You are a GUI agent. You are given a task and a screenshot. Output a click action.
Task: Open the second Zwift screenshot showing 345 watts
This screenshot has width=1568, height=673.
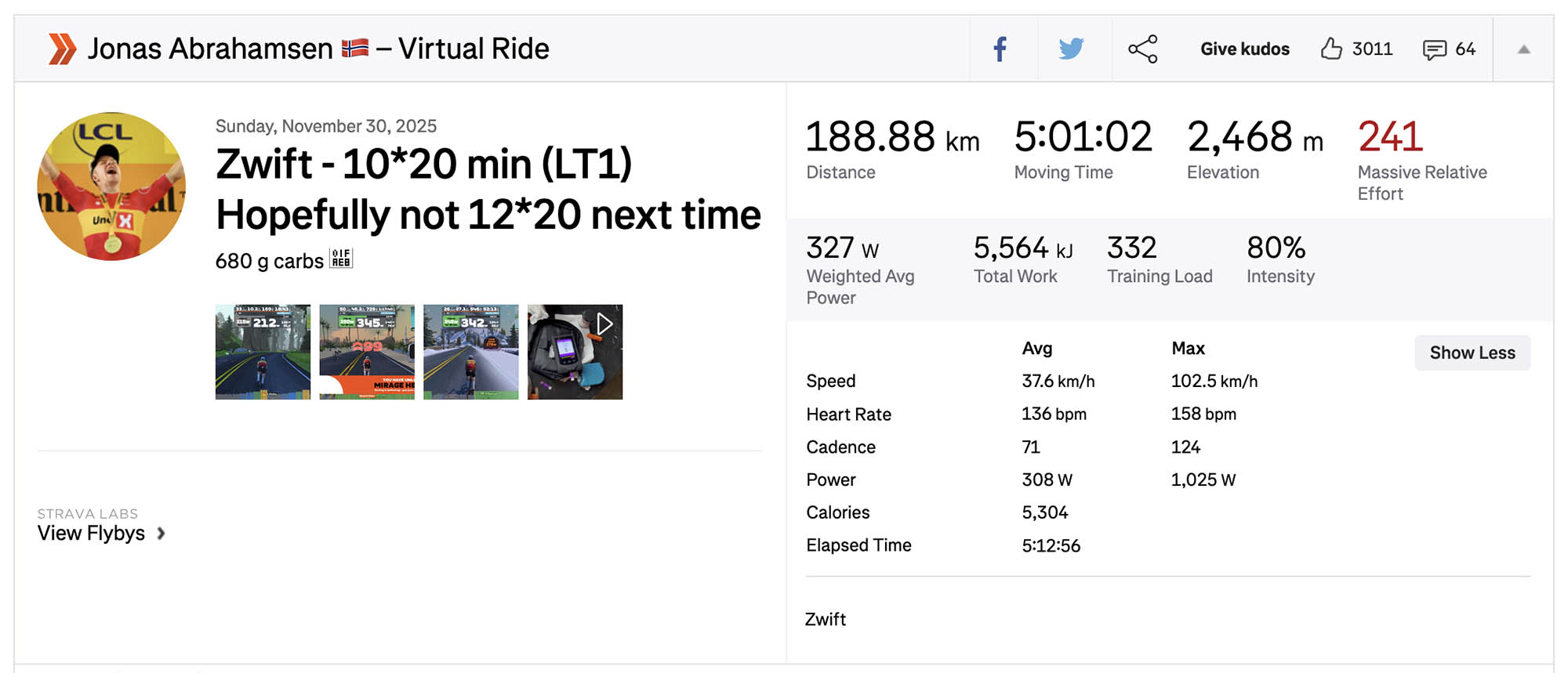tap(367, 352)
